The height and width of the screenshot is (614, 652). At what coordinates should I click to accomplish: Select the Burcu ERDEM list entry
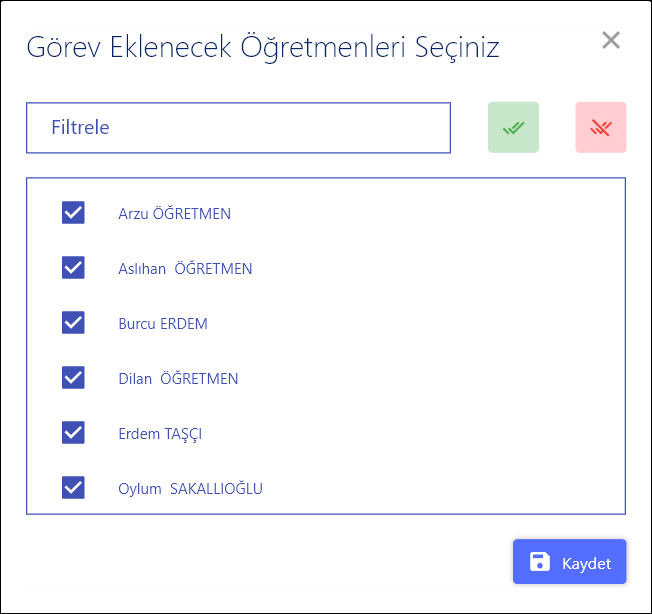(x=163, y=324)
